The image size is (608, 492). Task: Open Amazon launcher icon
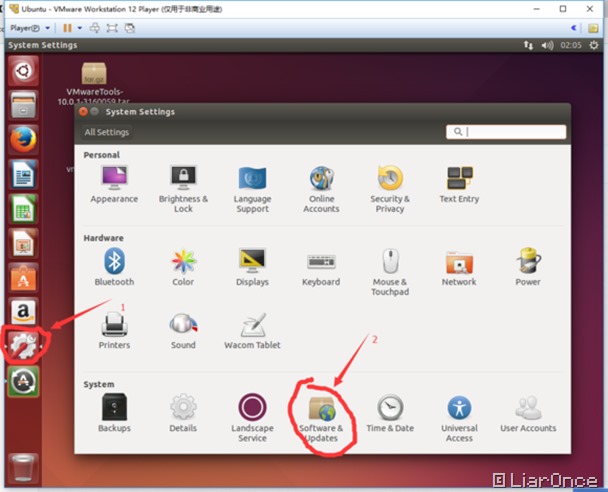23,312
